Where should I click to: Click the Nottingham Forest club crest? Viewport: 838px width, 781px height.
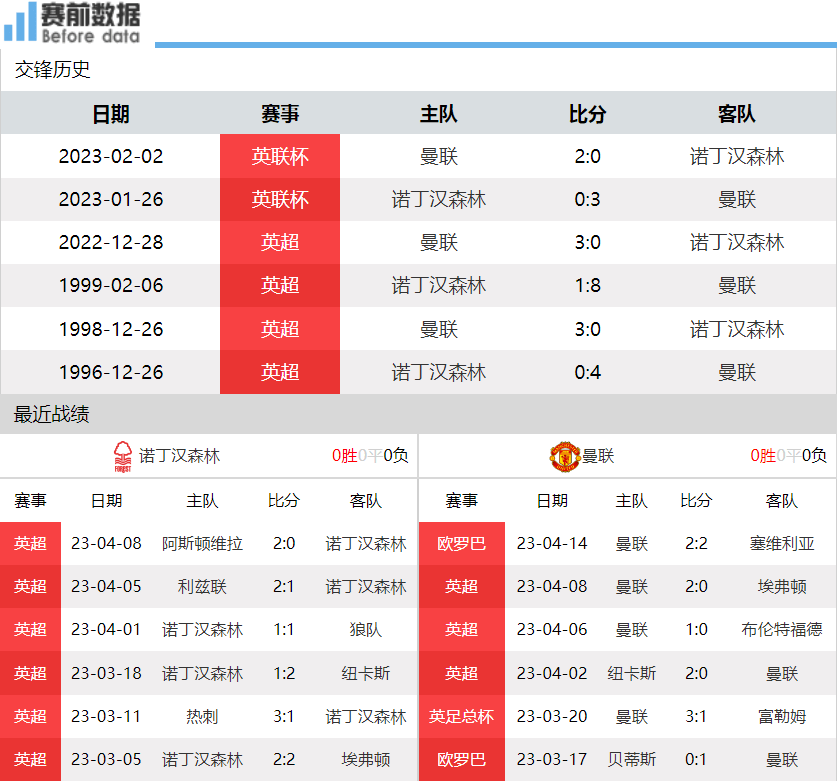point(122,456)
